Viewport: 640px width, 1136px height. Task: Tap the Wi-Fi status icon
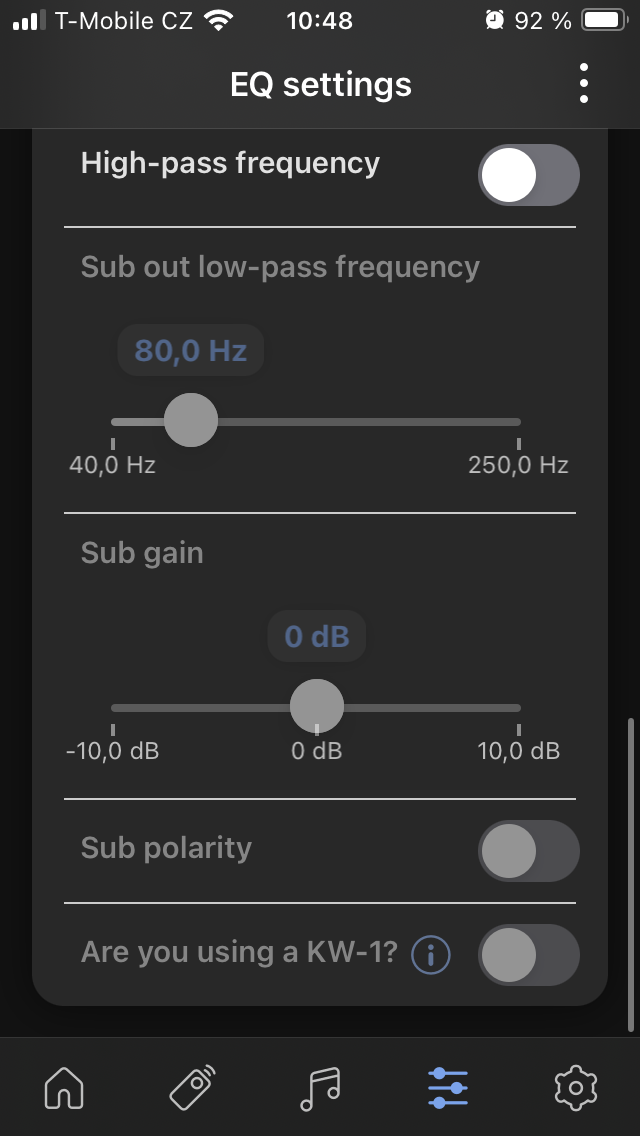click(x=217, y=20)
